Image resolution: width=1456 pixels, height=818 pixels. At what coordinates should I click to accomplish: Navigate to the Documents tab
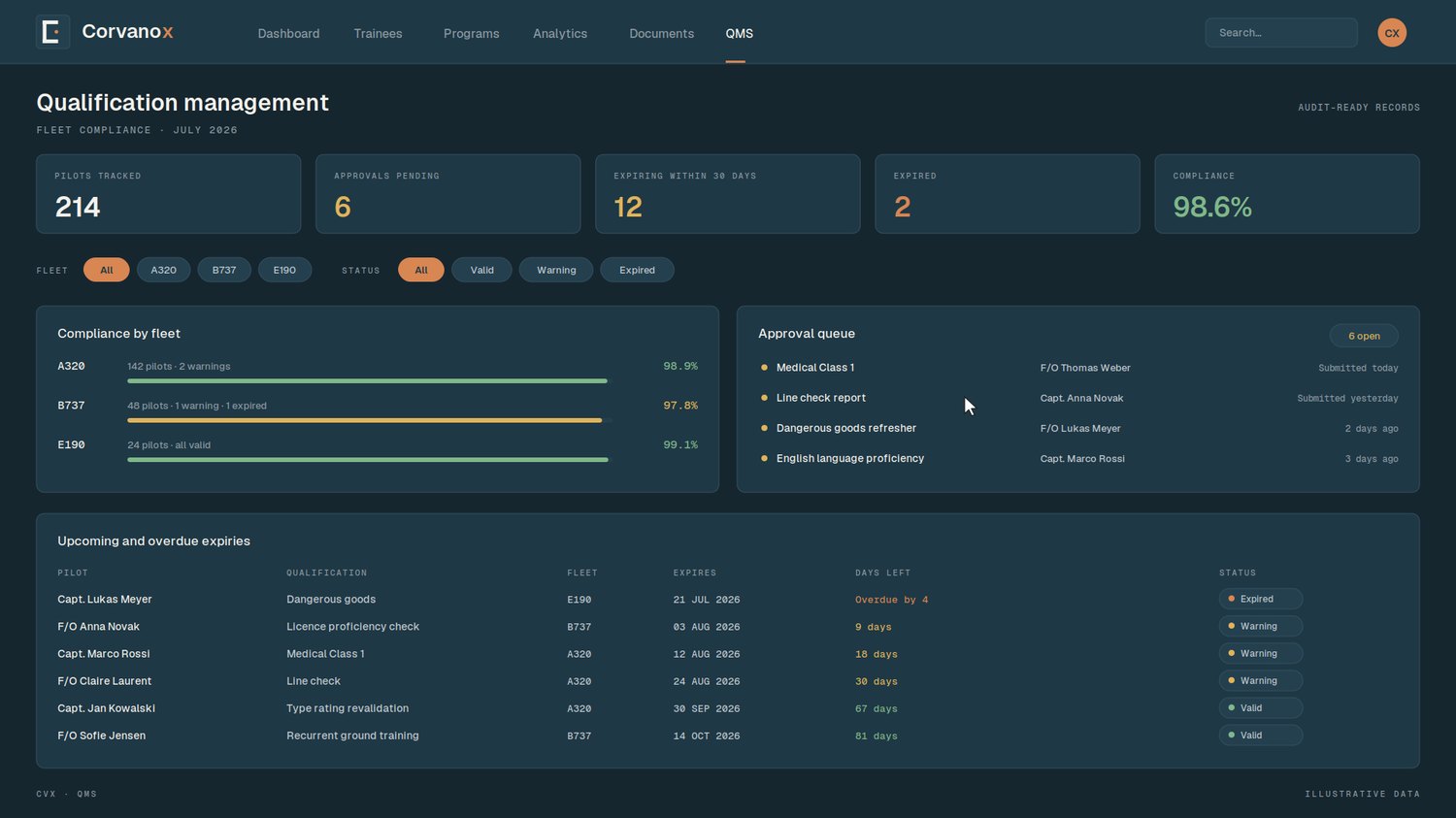[661, 33]
